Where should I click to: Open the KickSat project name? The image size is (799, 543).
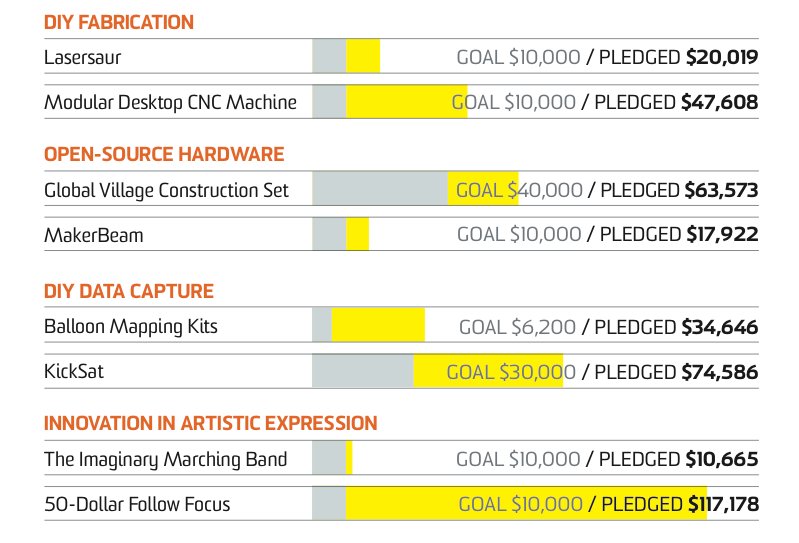(74, 372)
